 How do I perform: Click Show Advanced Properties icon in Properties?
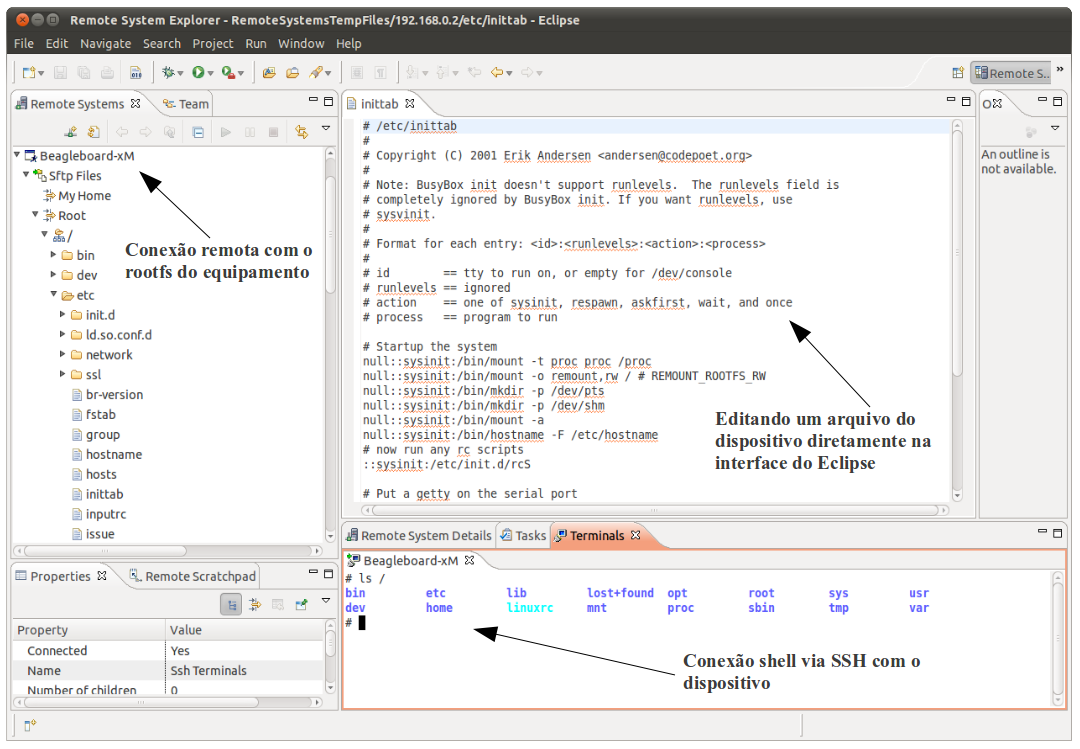pos(255,605)
